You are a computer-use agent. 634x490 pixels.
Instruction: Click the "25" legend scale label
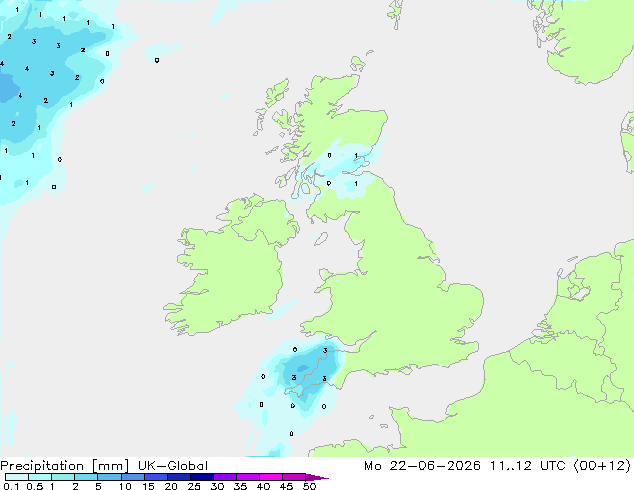(x=194, y=486)
